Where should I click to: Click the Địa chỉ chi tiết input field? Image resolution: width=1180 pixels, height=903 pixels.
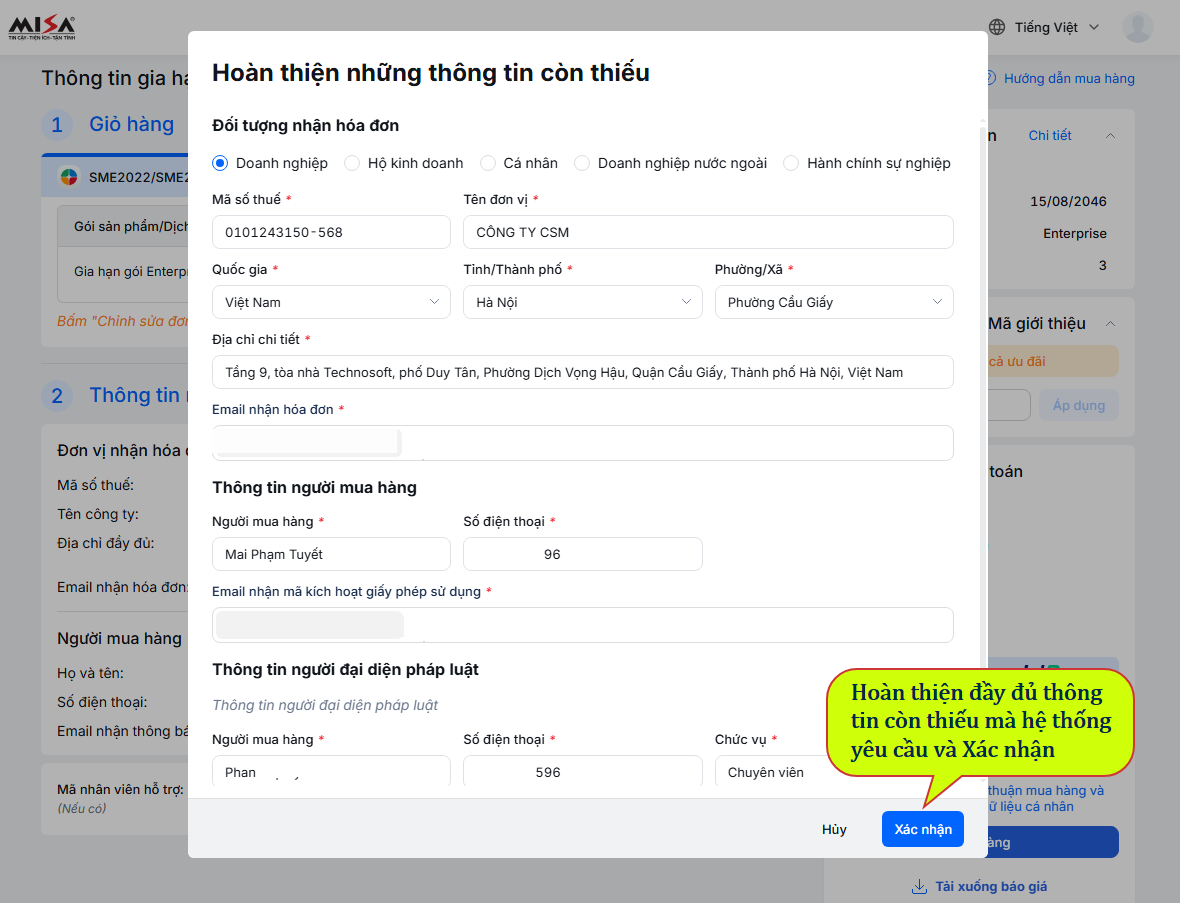tap(582, 372)
